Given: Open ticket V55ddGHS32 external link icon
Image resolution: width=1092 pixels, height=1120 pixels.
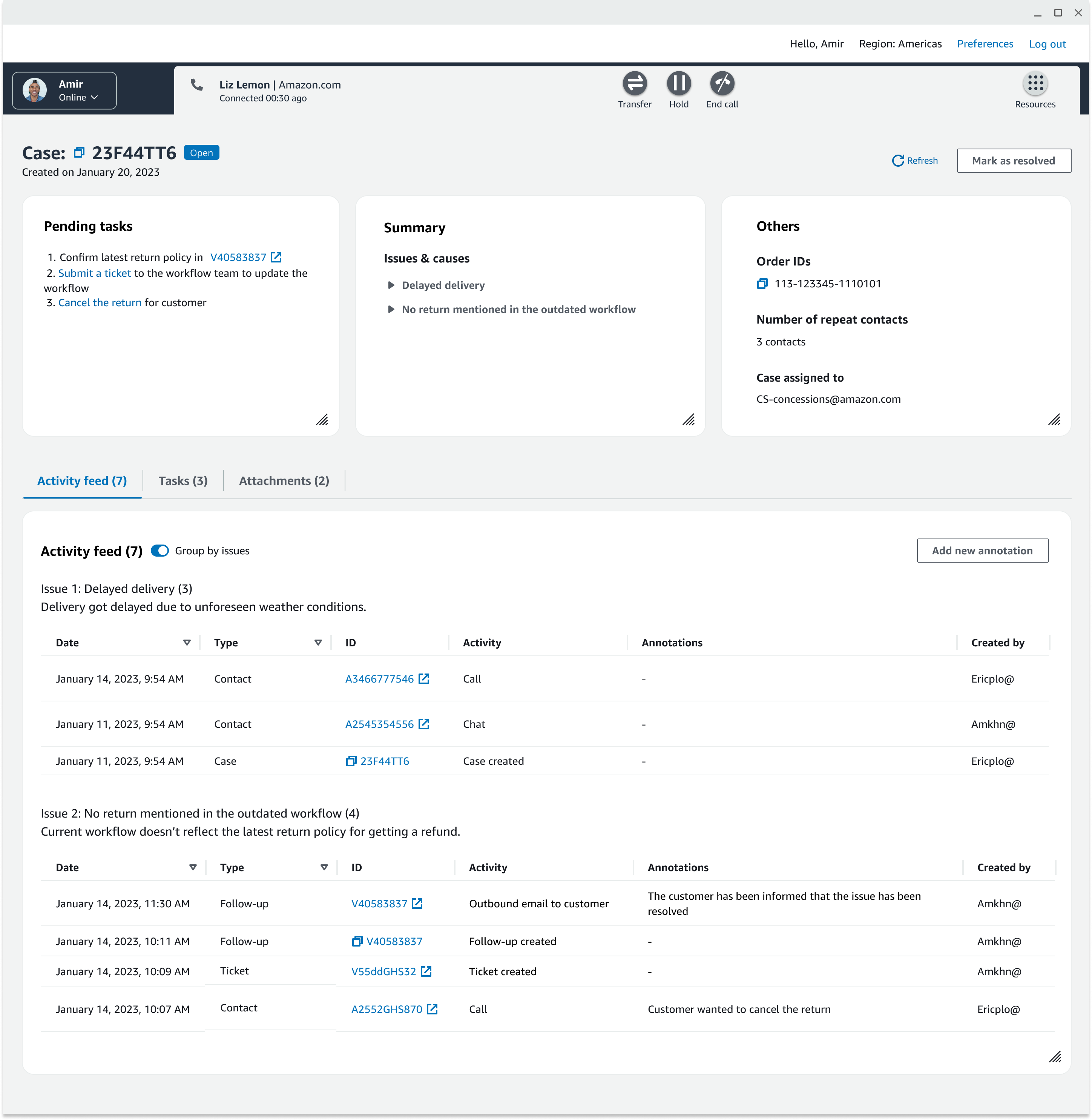Looking at the screenshot, I should 426,971.
